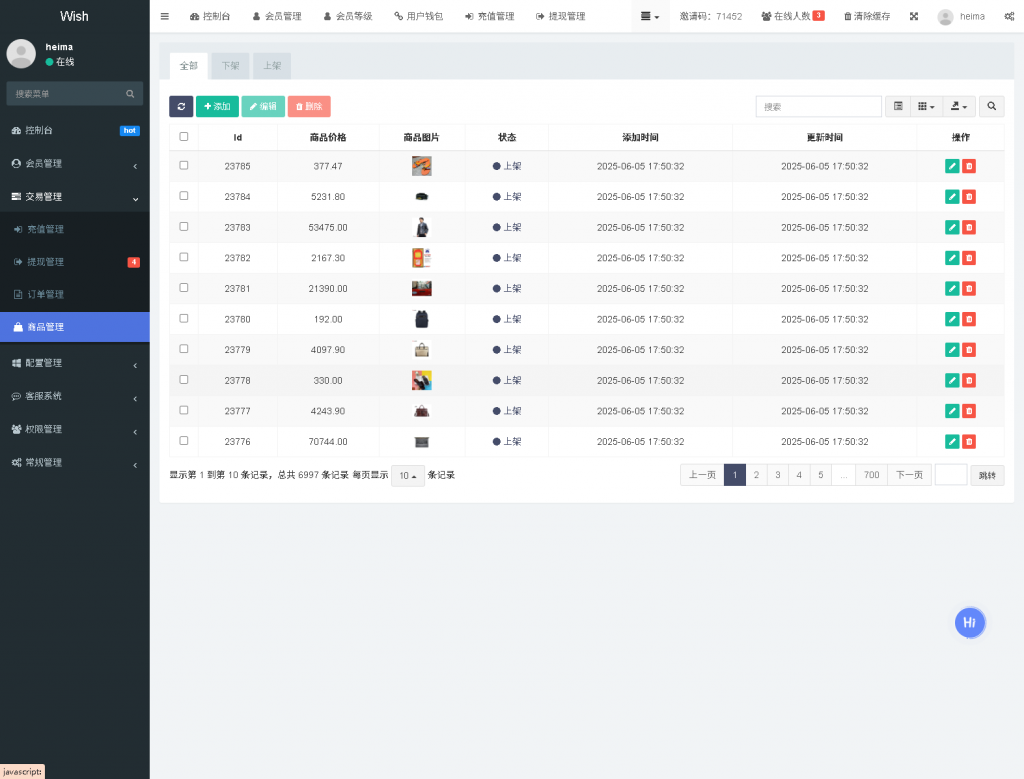Tick the checkbox for row ID 23783

coord(184,227)
